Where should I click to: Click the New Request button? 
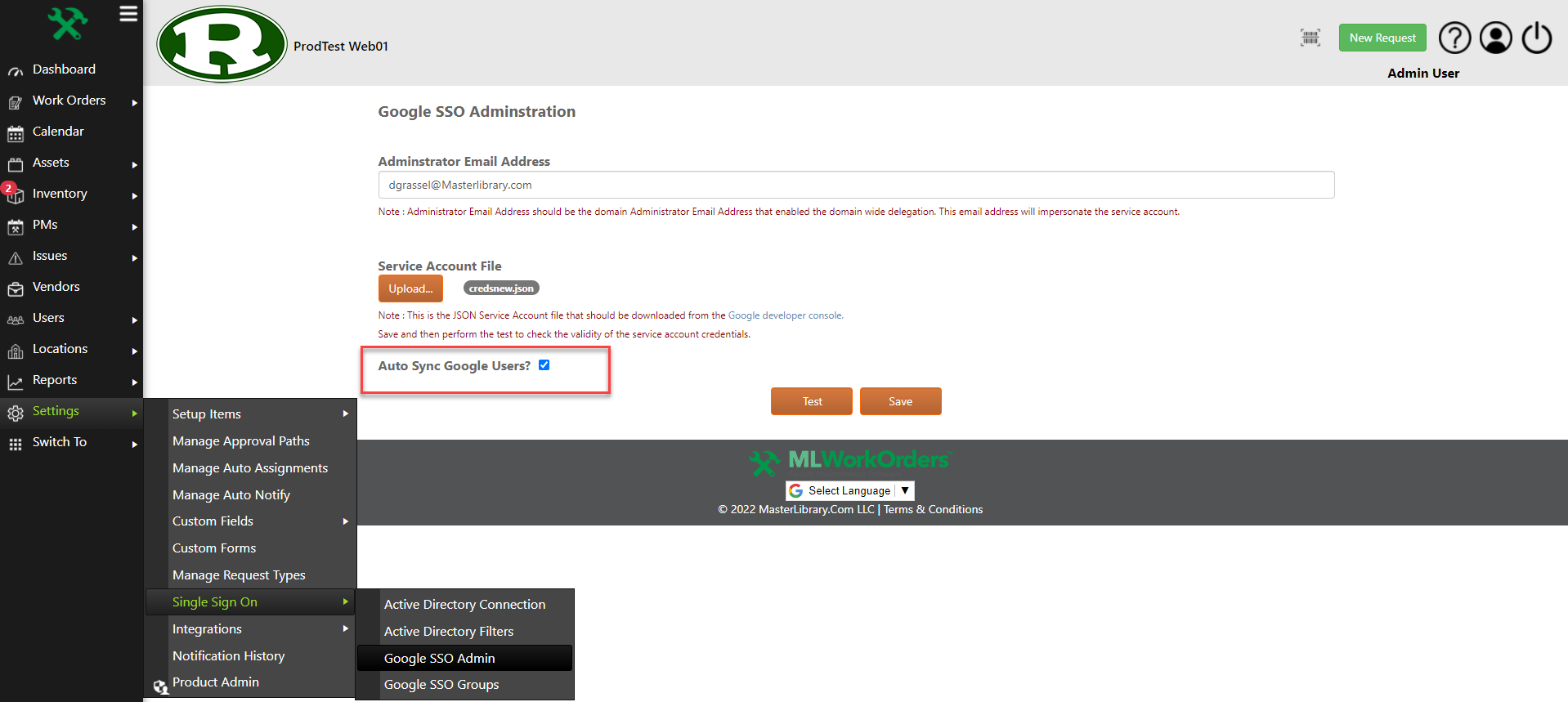pyautogui.click(x=1382, y=38)
